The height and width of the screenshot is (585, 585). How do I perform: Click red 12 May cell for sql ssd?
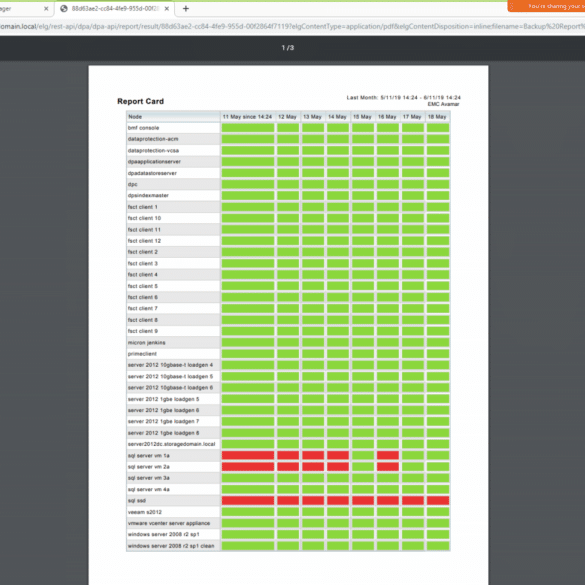coord(288,500)
